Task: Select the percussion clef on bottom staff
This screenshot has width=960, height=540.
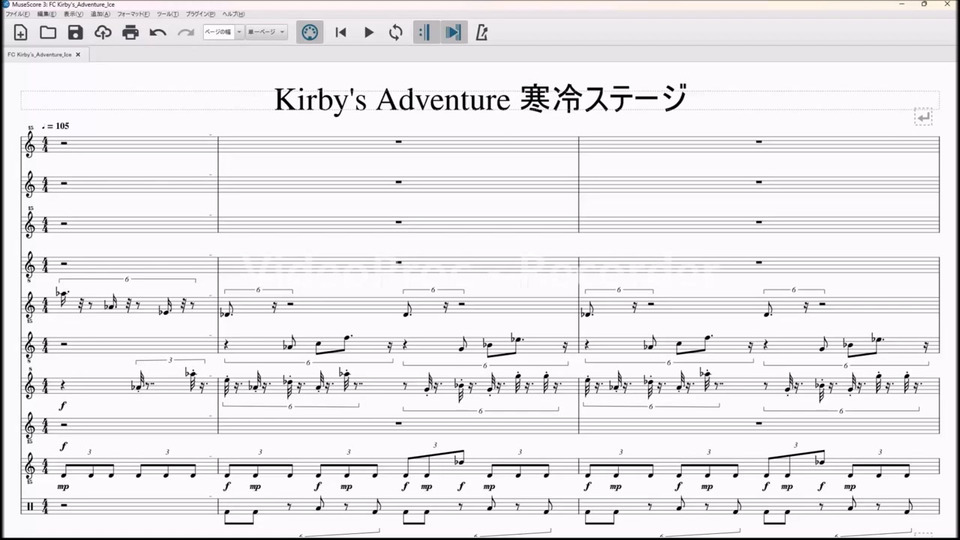Action: (x=30, y=506)
